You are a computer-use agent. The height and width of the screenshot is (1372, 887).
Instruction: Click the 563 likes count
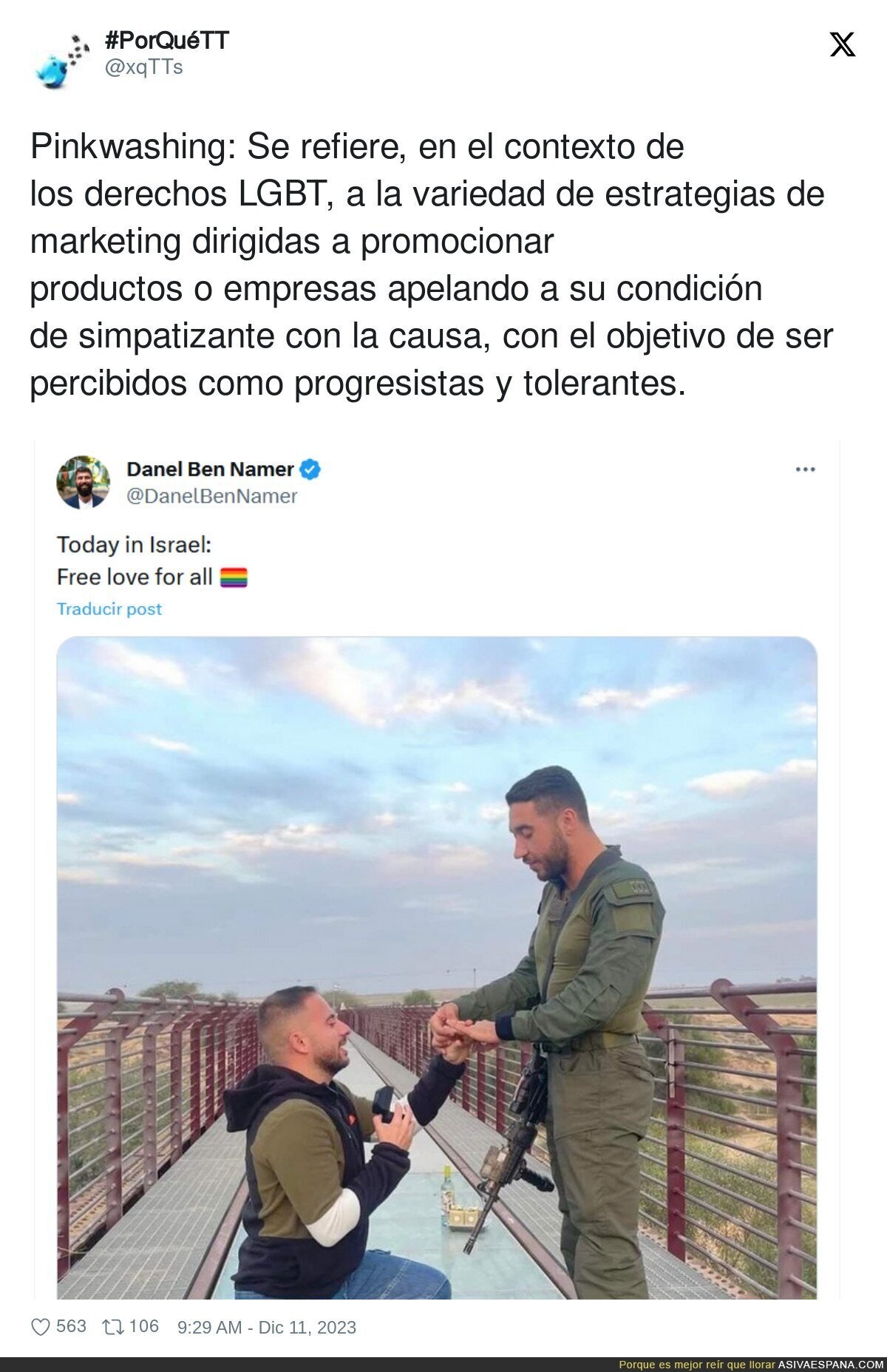pyautogui.click(x=72, y=1326)
